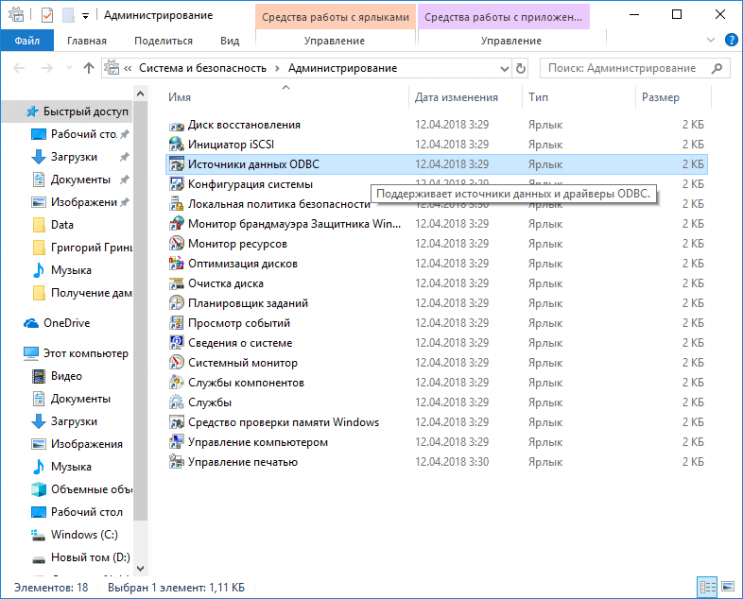Click the back navigation arrow

19,68
